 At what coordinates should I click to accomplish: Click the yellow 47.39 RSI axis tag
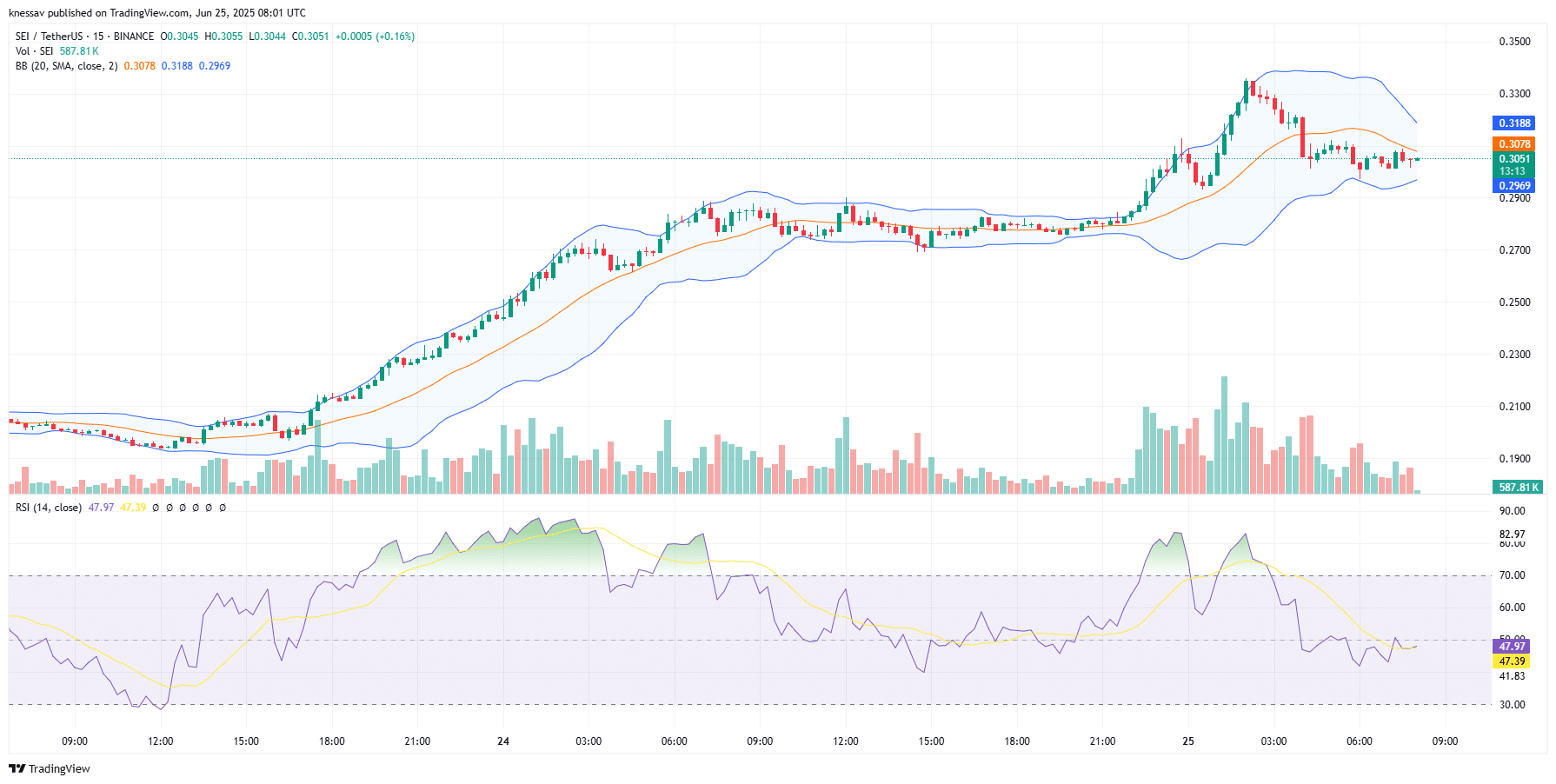point(1512,661)
